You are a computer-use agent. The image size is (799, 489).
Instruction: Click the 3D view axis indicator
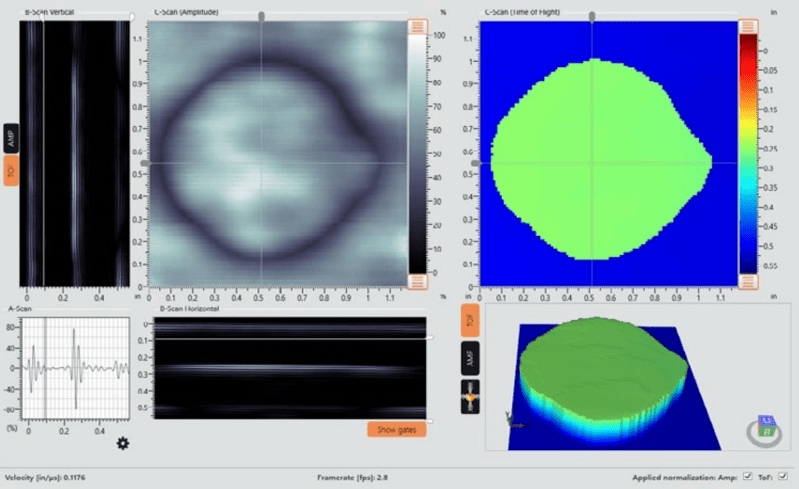click(x=513, y=421)
